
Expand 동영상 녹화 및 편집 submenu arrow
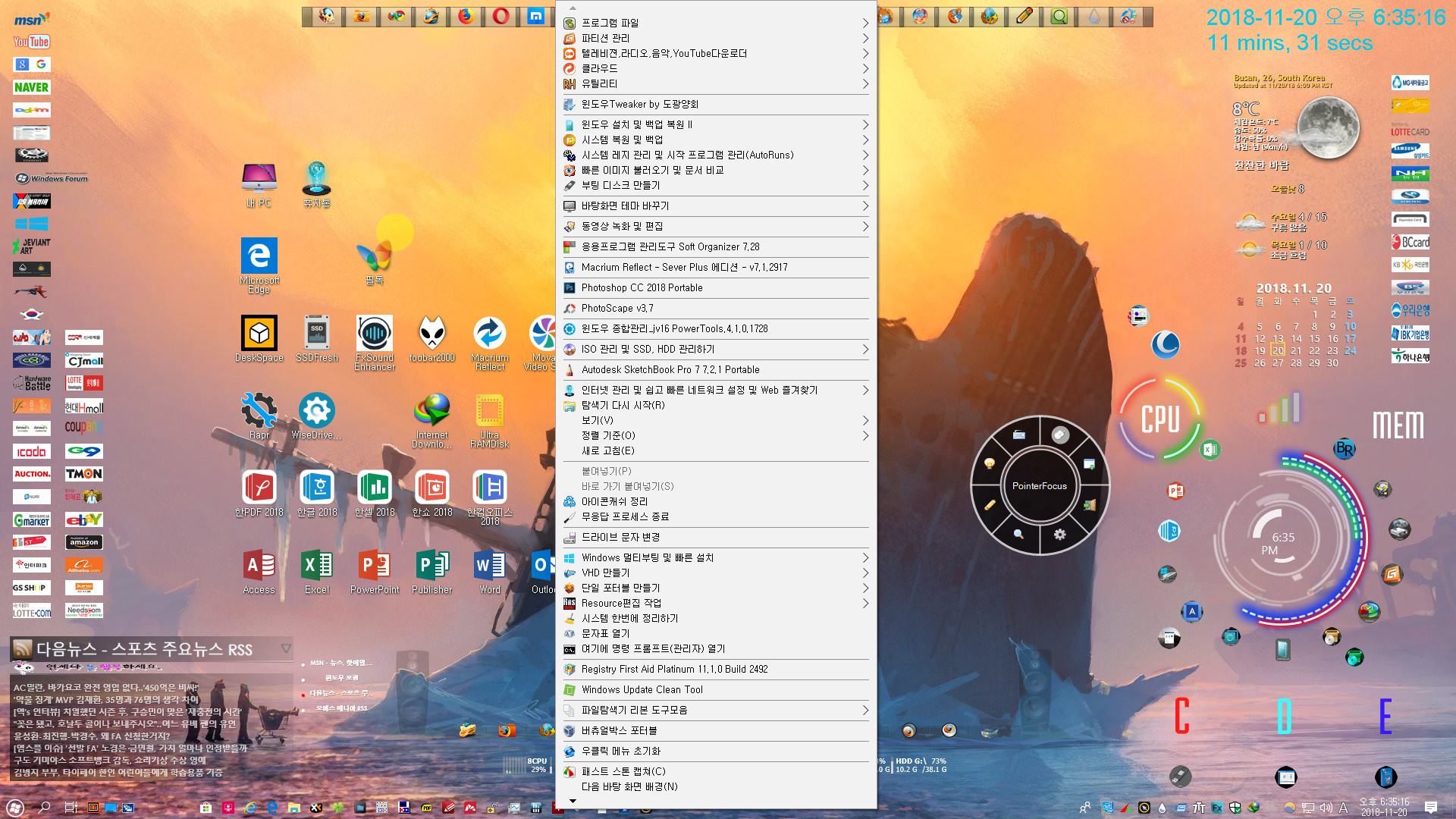pos(865,226)
